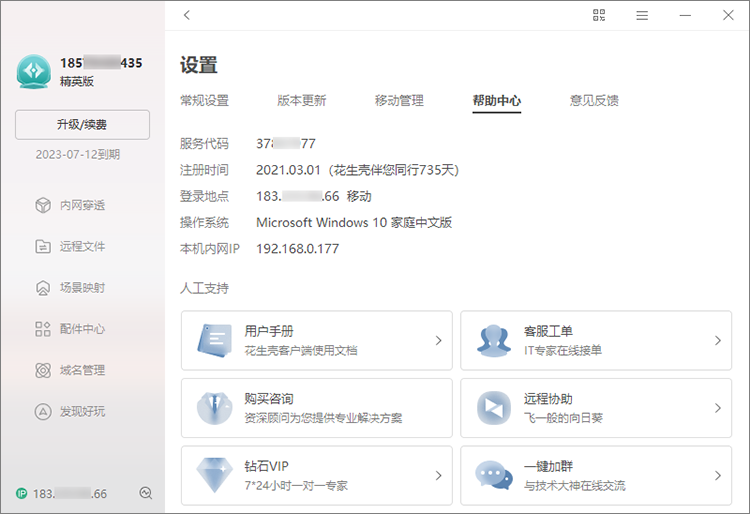Viewport: 750px width, 514px height.
Task: Click the IP address in the status bar
Action: tap(70, 493)
